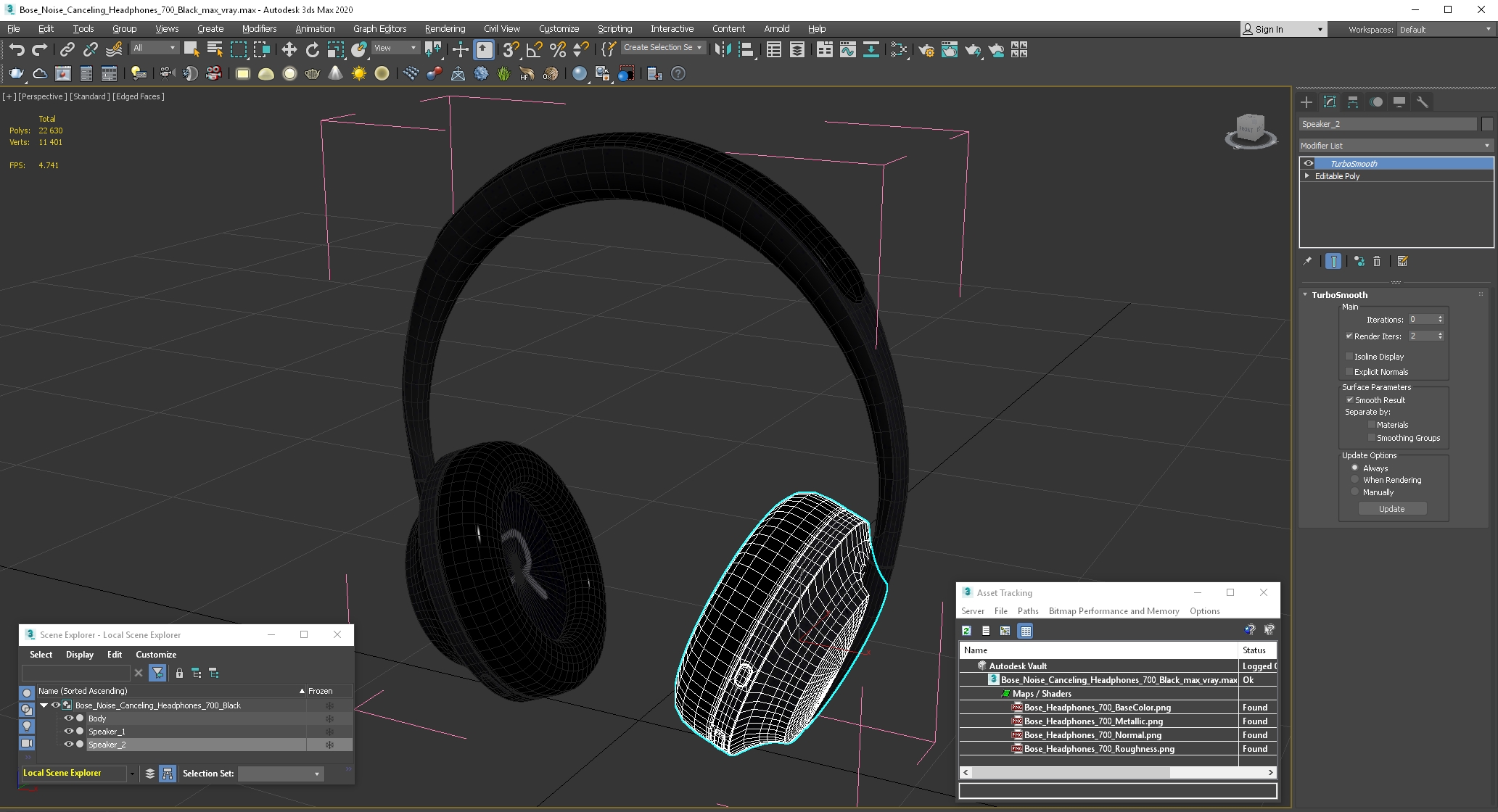Remove modifier from stack trash icon
This screenshot has height=812, width=1498.
click(1377, 261)
